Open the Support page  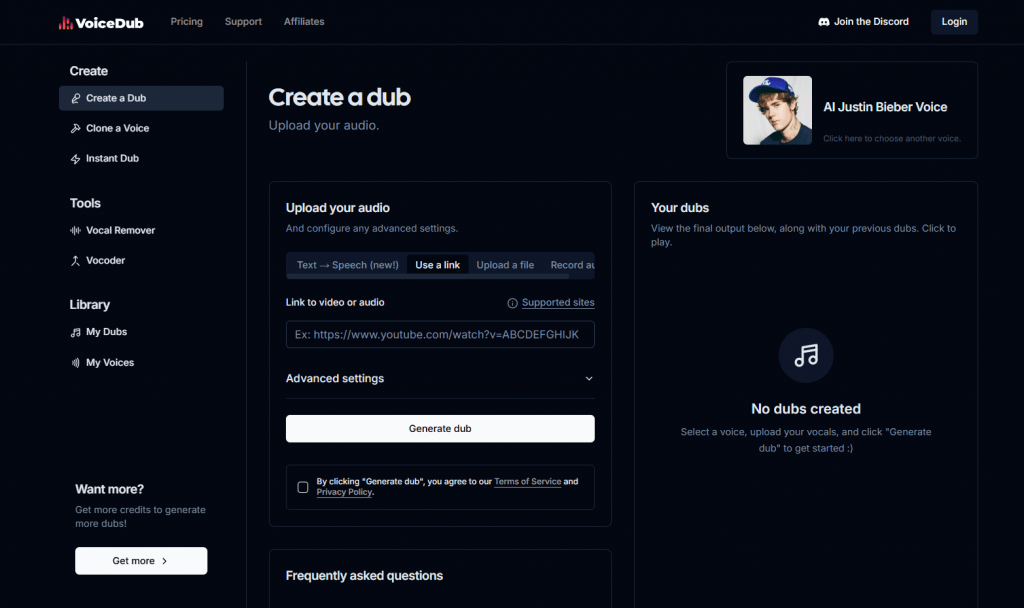tap(244, 22)
